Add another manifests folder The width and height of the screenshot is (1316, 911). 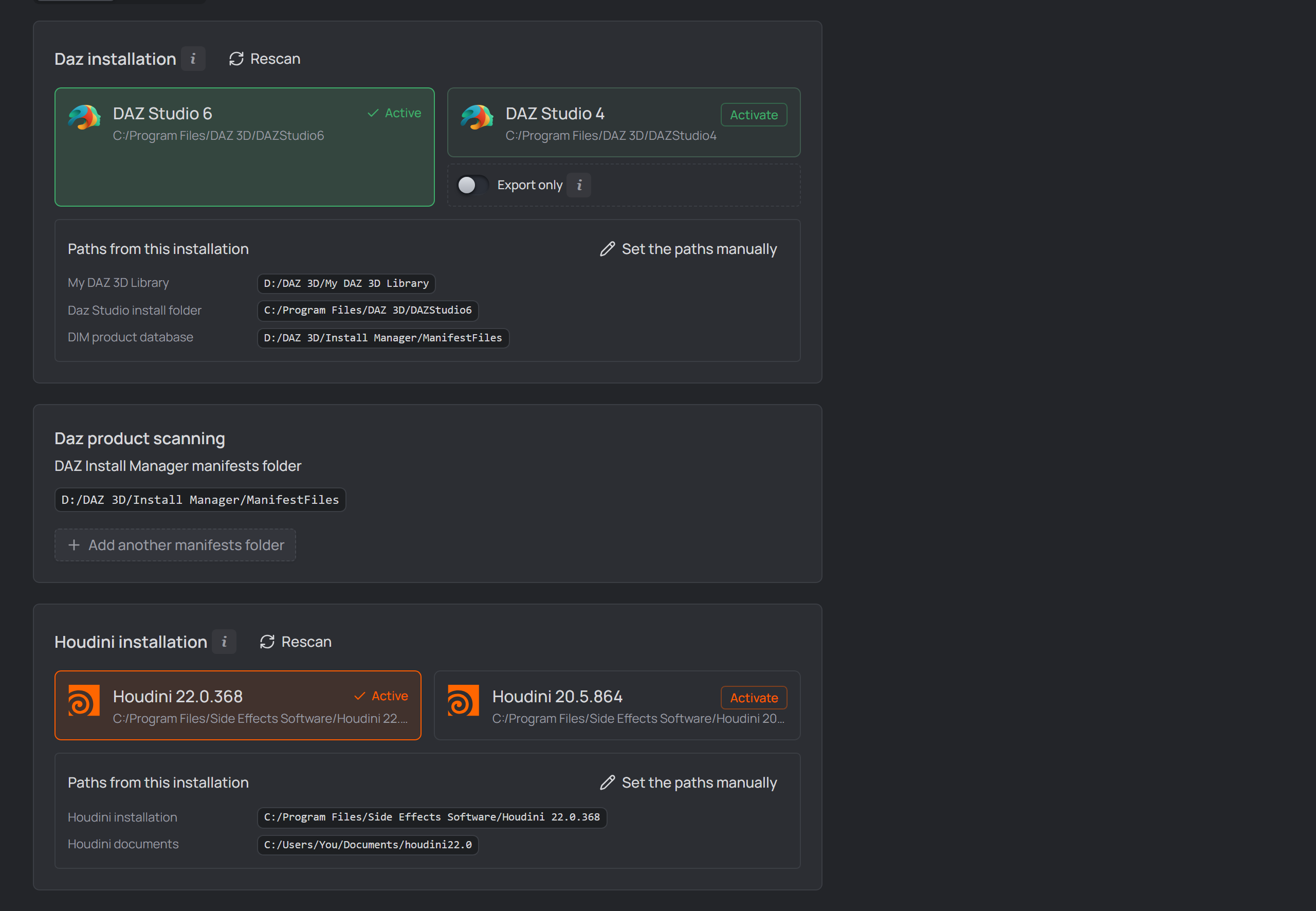(175, 545)
